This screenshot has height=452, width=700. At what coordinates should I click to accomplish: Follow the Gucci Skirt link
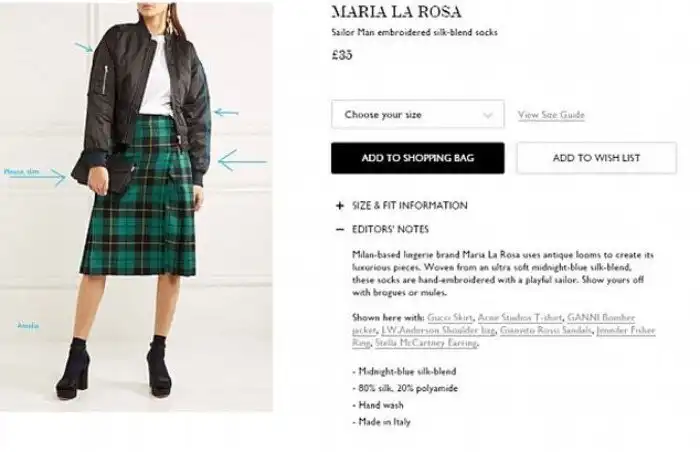449,318
